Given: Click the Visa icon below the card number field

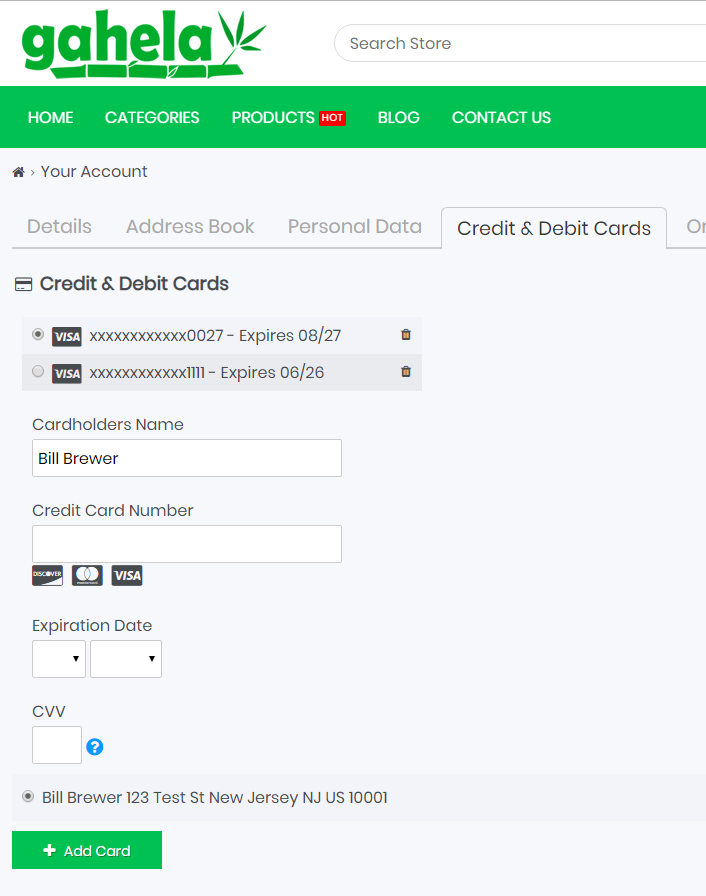Looking at the screenshot, I should tap(127, 575).
